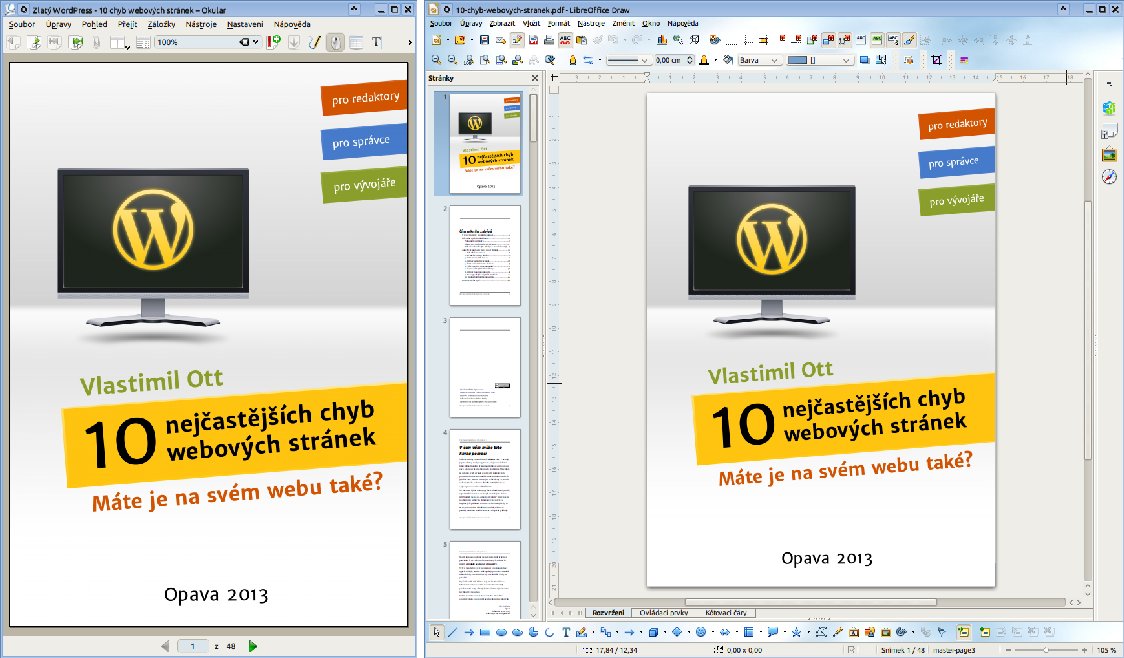
Task: Select the callout speech bubble shapes tool
Action: pos(773,632)
